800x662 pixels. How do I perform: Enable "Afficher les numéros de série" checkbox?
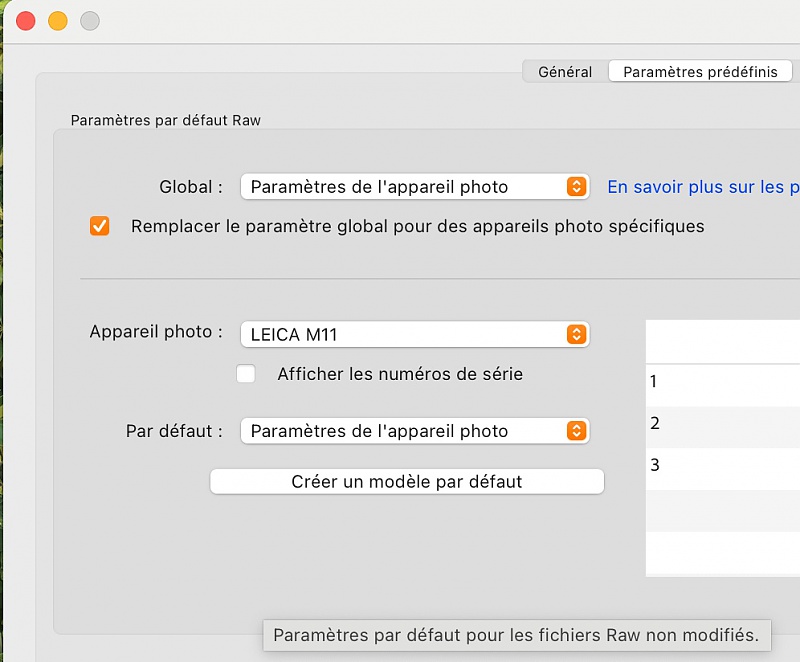click(246, 374)
